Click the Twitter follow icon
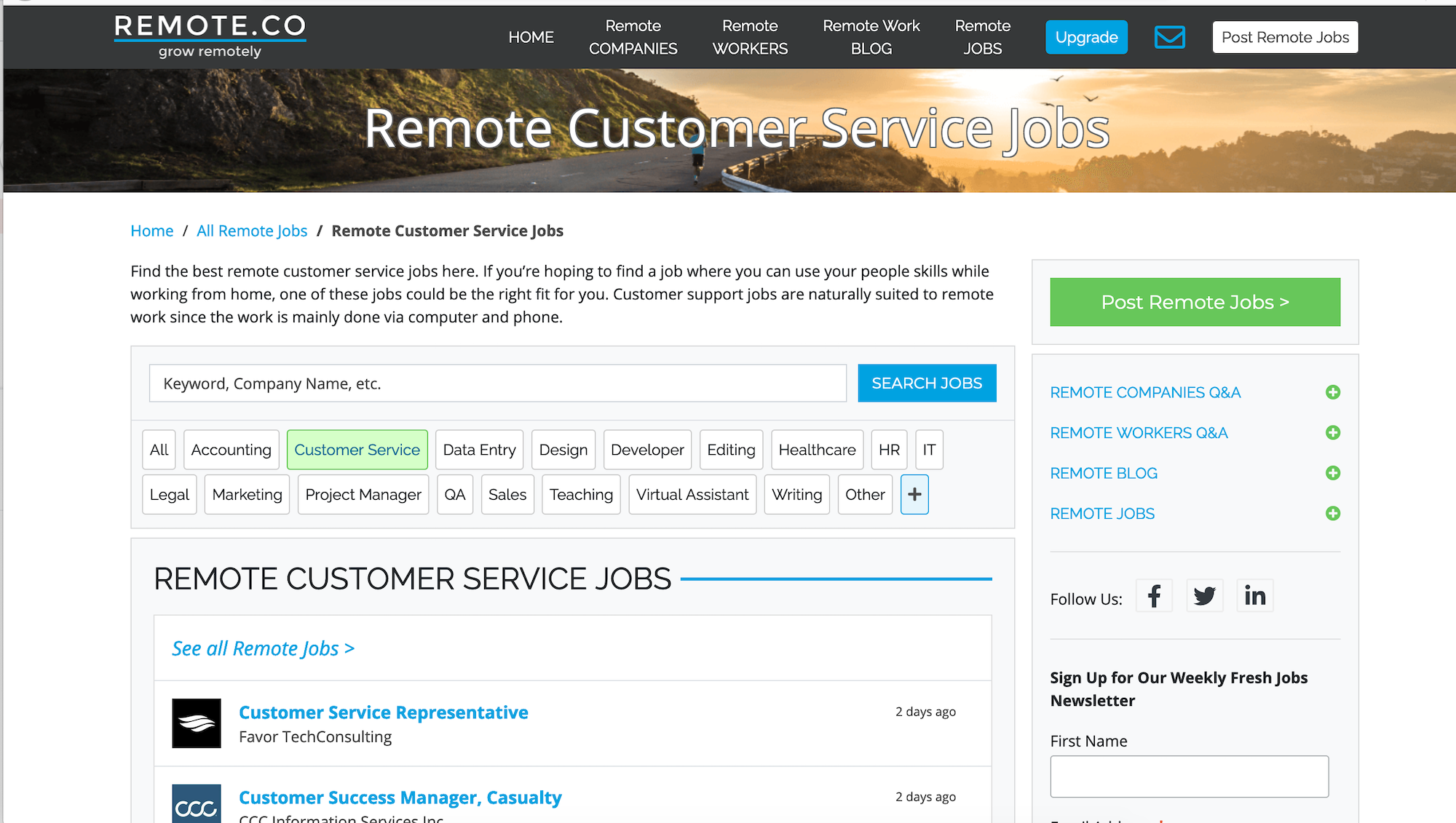1456x823 pixels. pyautogui.click(x=1204, y=595)
